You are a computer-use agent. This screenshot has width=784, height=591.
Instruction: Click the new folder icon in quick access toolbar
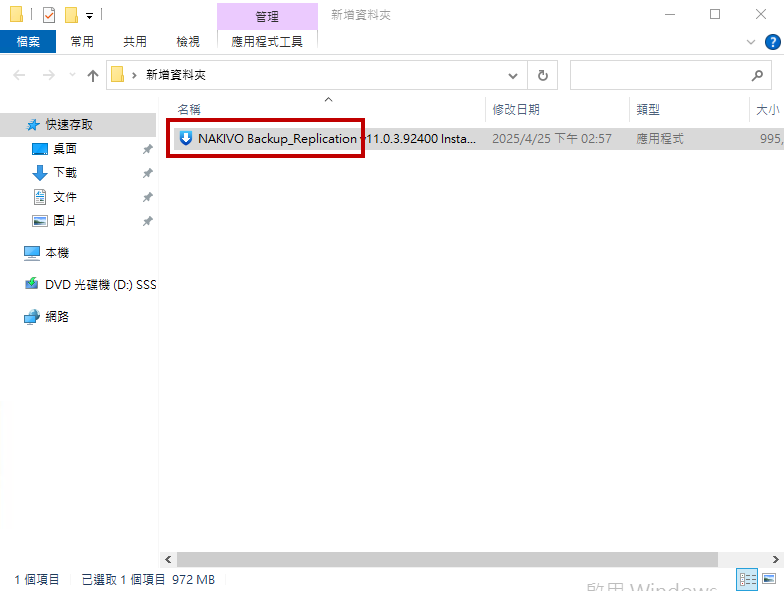coord(72,15)
